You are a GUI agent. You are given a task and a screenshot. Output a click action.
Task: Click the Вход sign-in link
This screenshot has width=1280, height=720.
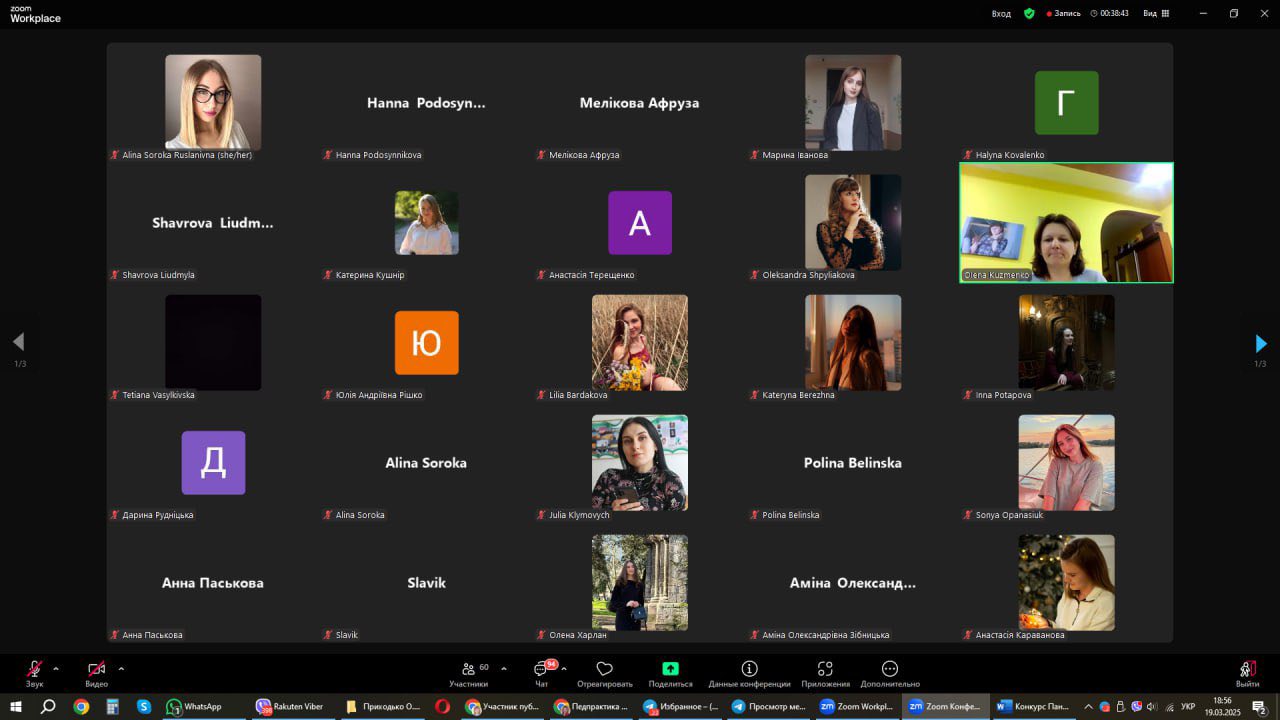coord(1001,13)
